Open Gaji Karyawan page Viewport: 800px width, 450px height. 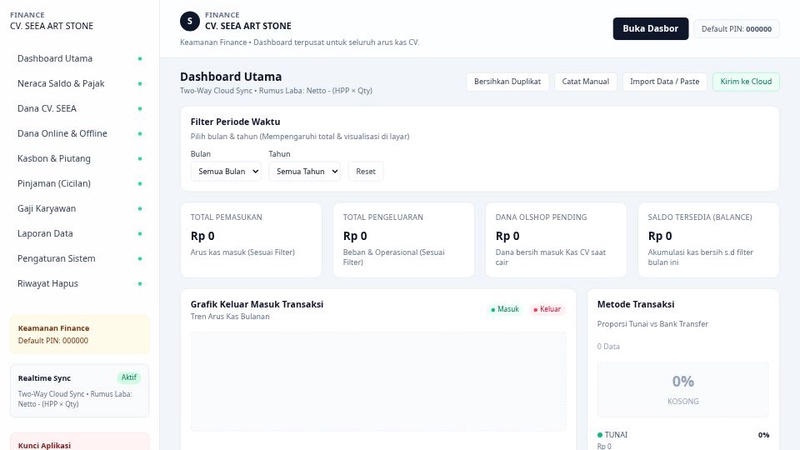click(x=80, y=209)
